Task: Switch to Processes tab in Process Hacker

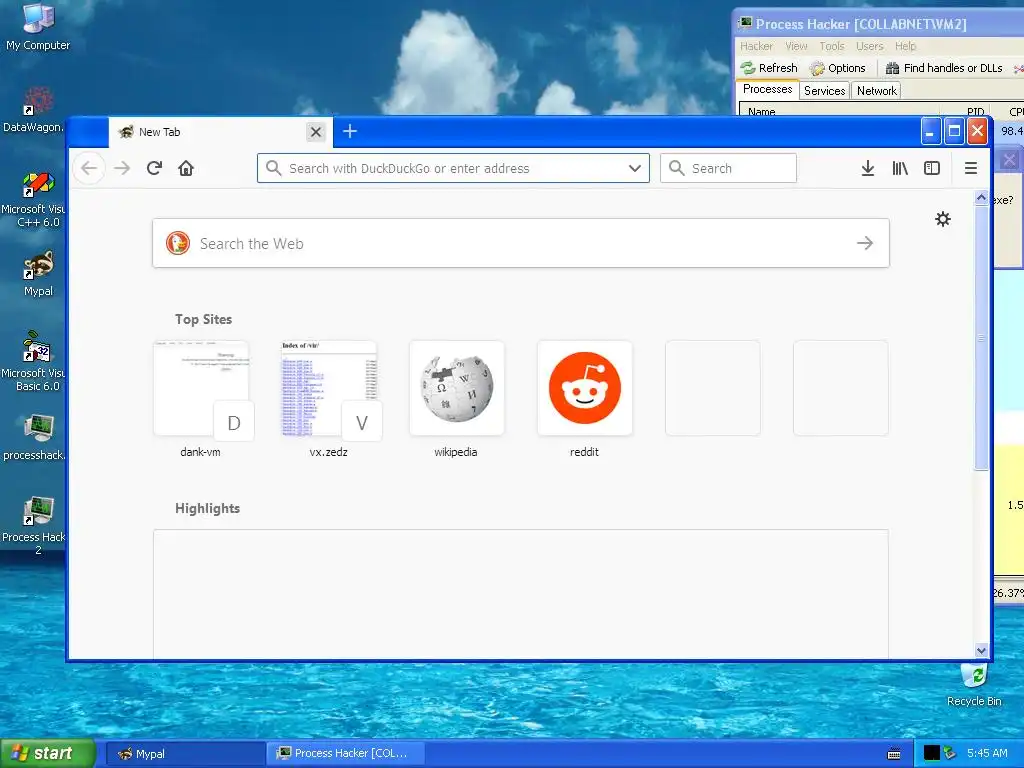Action: tap(767, 89)
